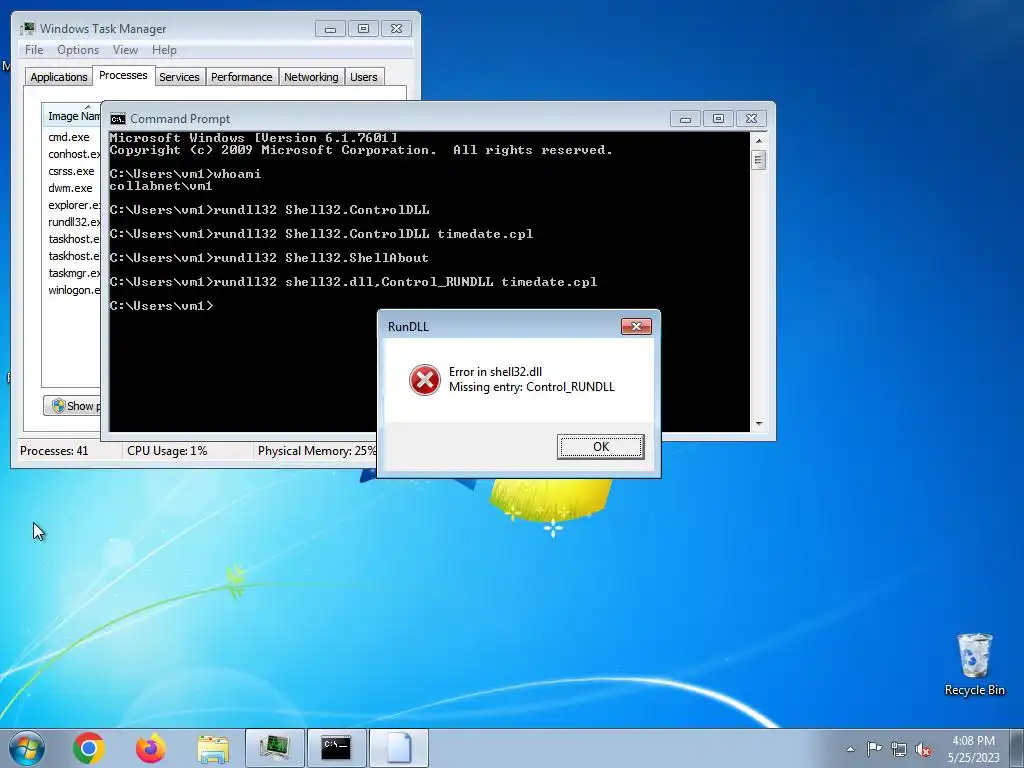Click Command Prompt scrollbar up arrow
The width and height of the screenshot is (1024, 768).
758,140
